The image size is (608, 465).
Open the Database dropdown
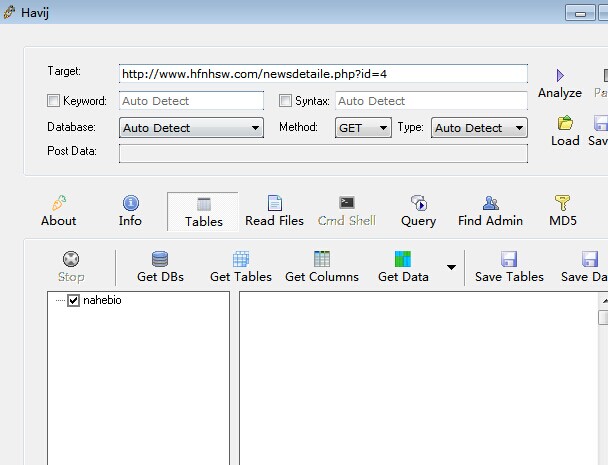(191, 128)
